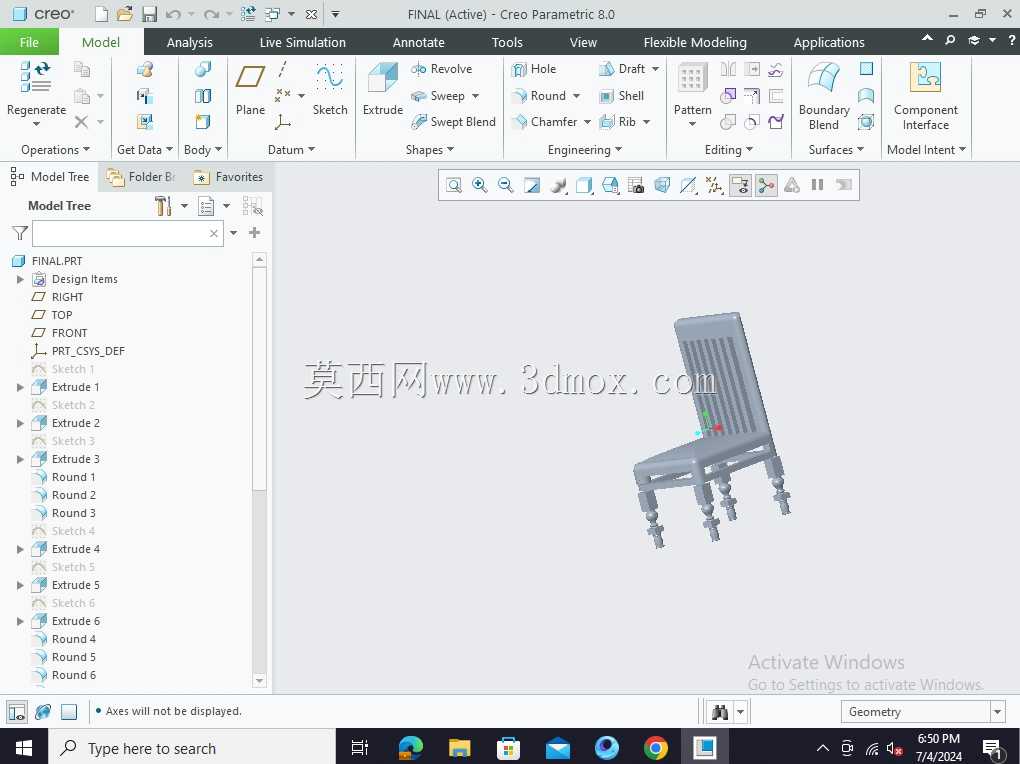Open the Sketch tool
Image resolution: width=1020 pixels, height=764 pixels.
pos(330,90)
